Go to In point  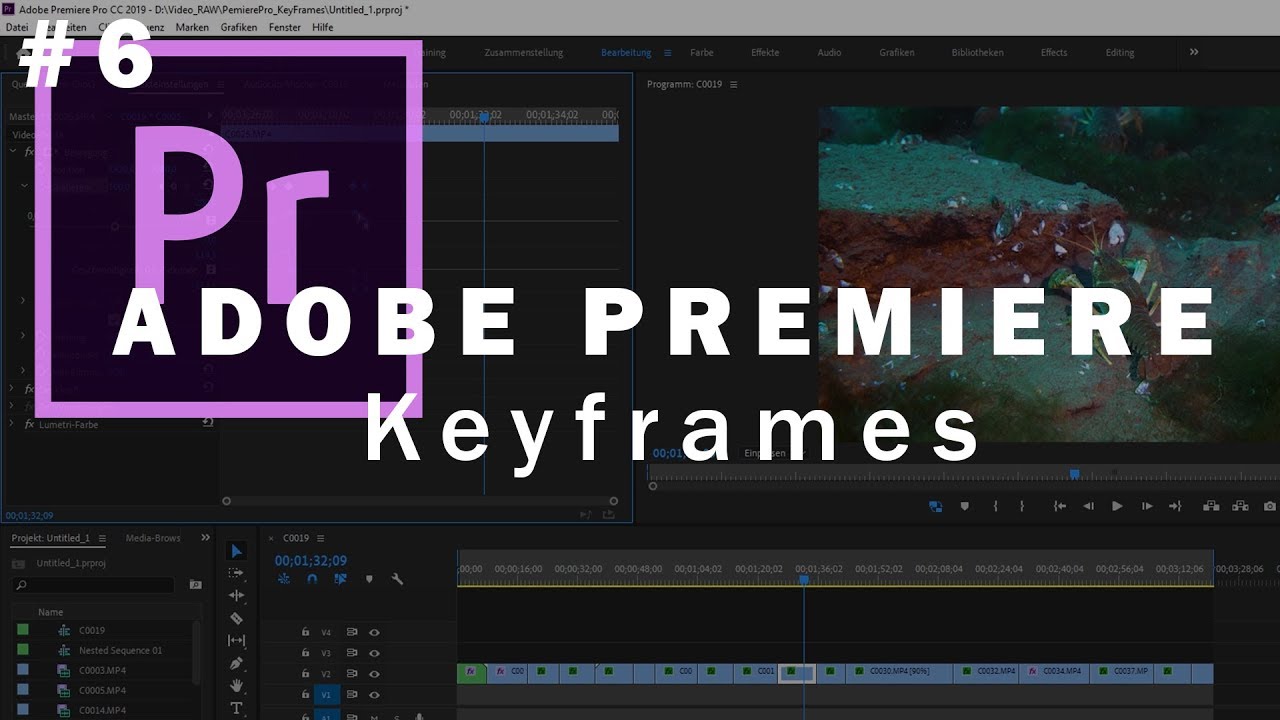click(1060, 506)
